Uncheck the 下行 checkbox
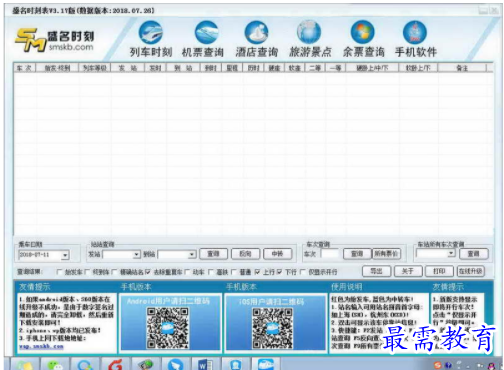The width and height of the screenshot is (504, 370). coord(279,272)
